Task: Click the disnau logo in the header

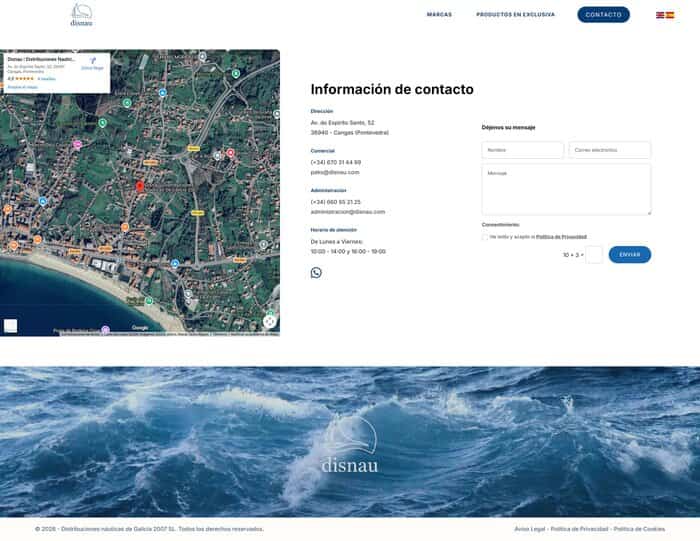Action: [x=82, y=15]
